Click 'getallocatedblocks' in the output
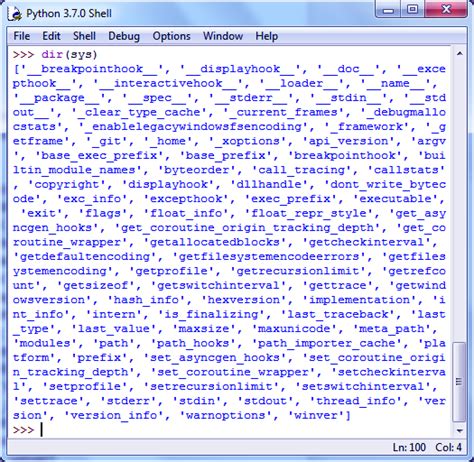Screen dimensions: 474x462 215,242
